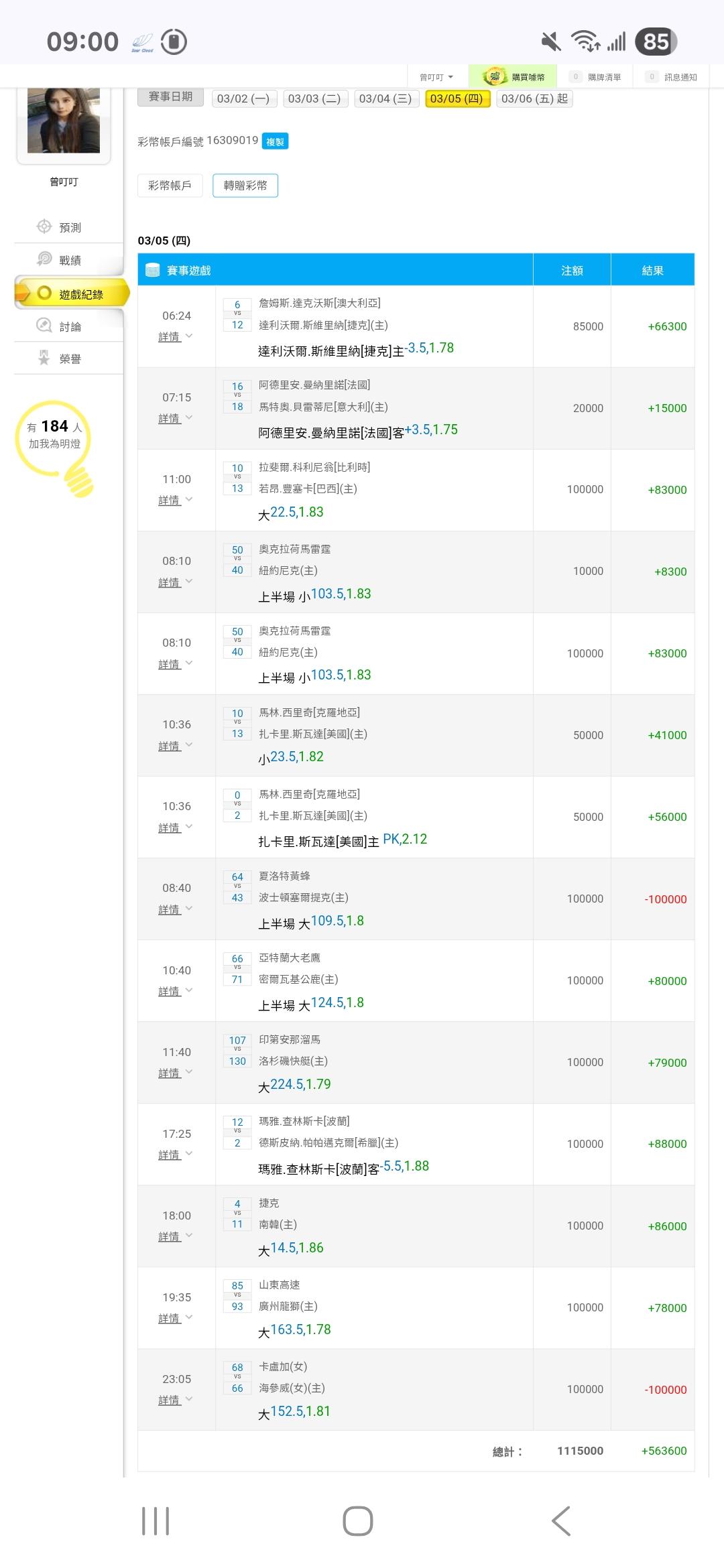
Task: Open the 曾叮叮 user dropdown
Action: (x=436, y=77)
